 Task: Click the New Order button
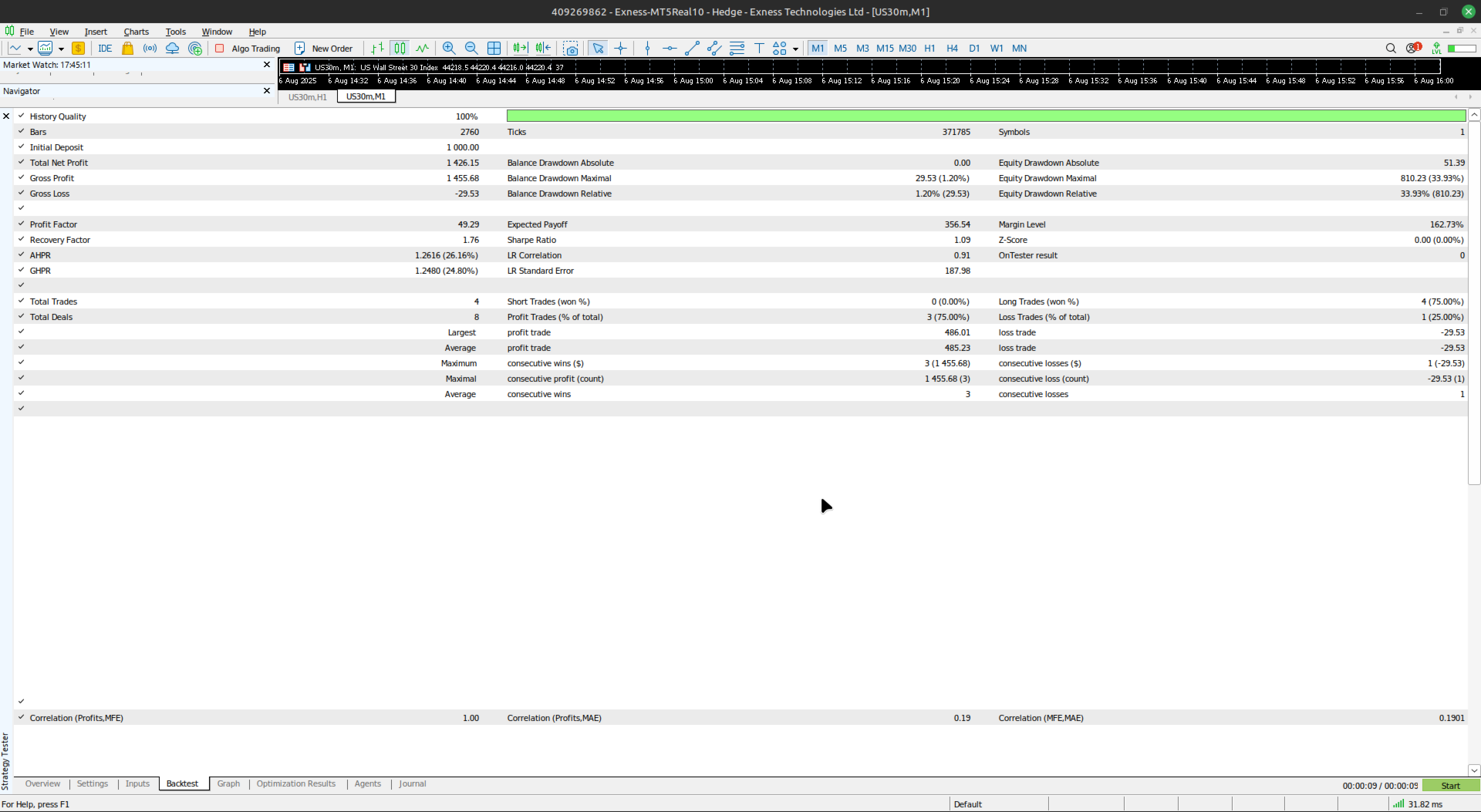point(324,48)
